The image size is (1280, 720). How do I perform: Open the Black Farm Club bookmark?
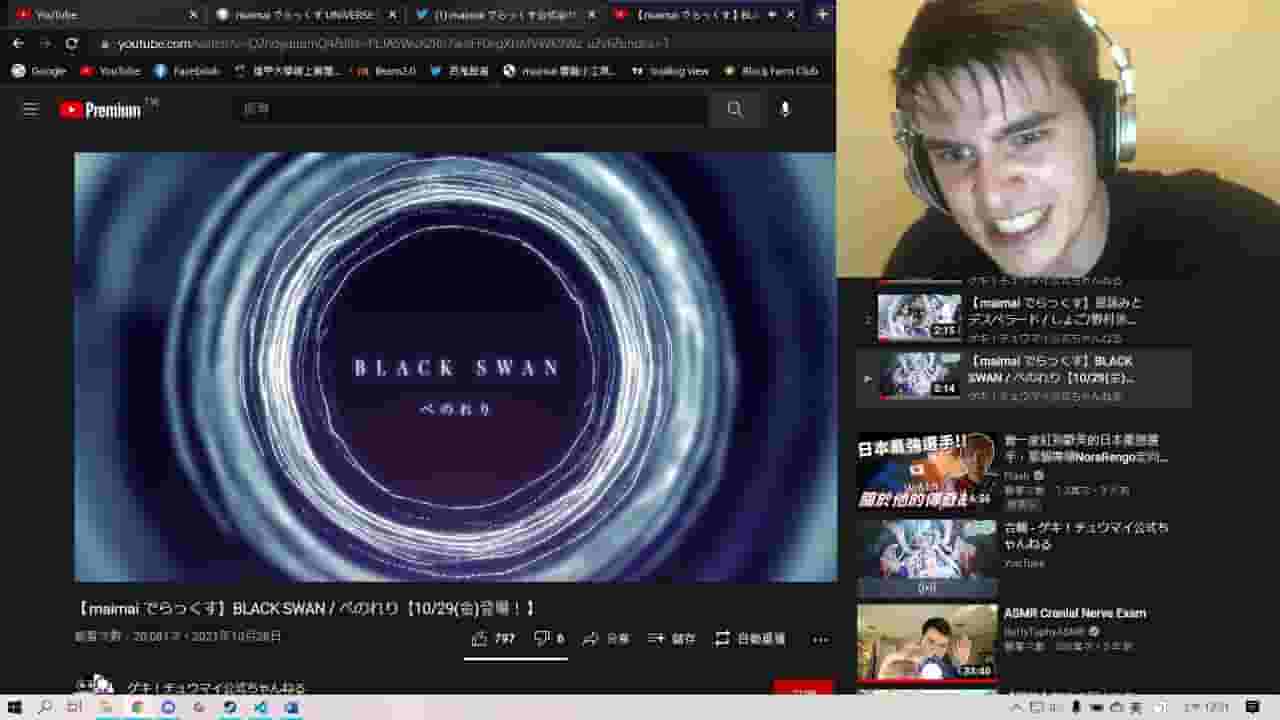pos(771,71)
